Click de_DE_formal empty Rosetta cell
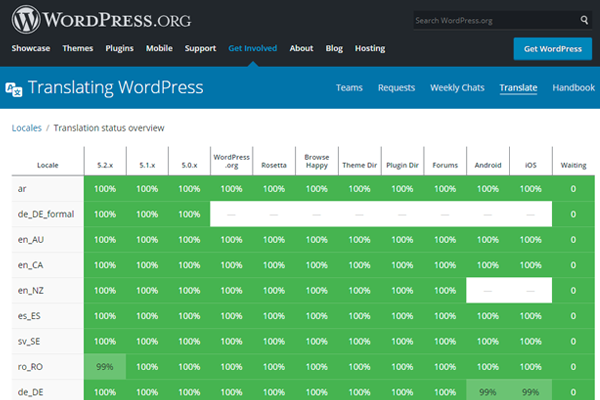Viewport: 600px width, 400px height. [x=274, y=214]
